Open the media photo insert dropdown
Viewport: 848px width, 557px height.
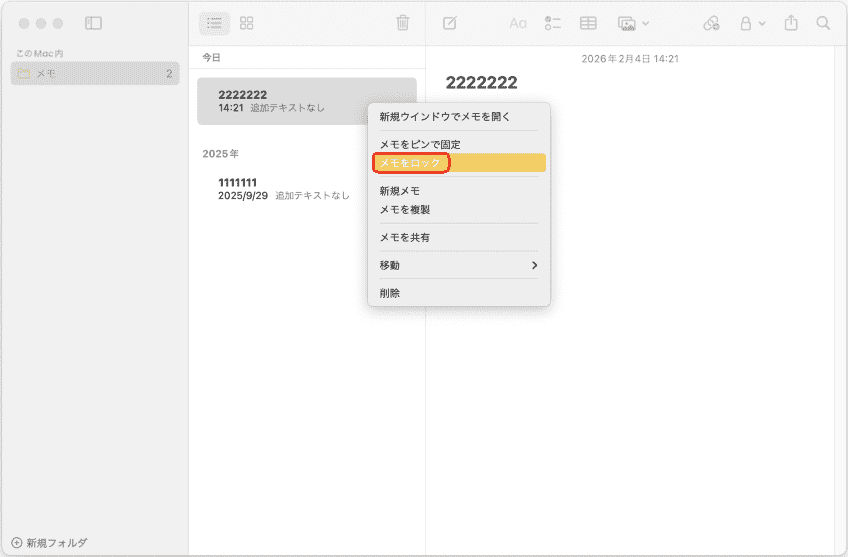point(633,23)
